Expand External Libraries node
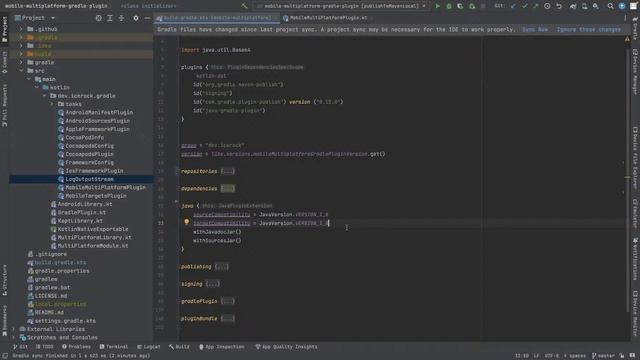Image resolution: width=640 pixels, height=360 pixels. [x=13, y=329]
